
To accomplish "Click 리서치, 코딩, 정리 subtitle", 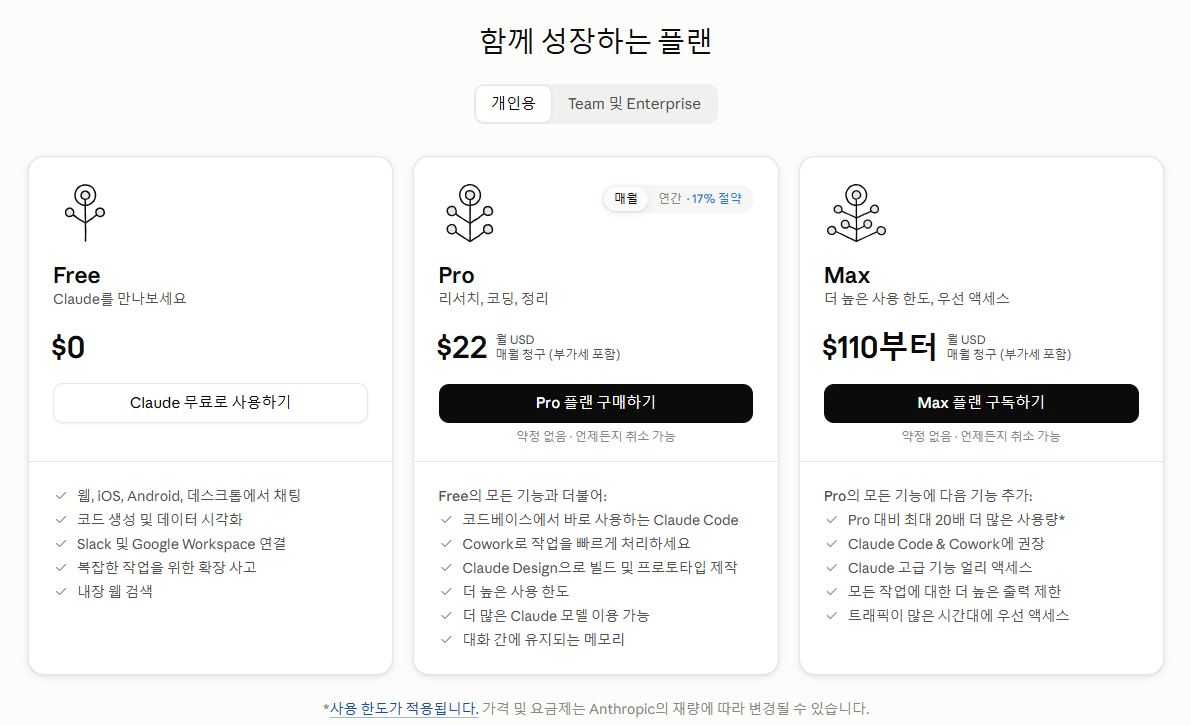I will coord(494,299).
